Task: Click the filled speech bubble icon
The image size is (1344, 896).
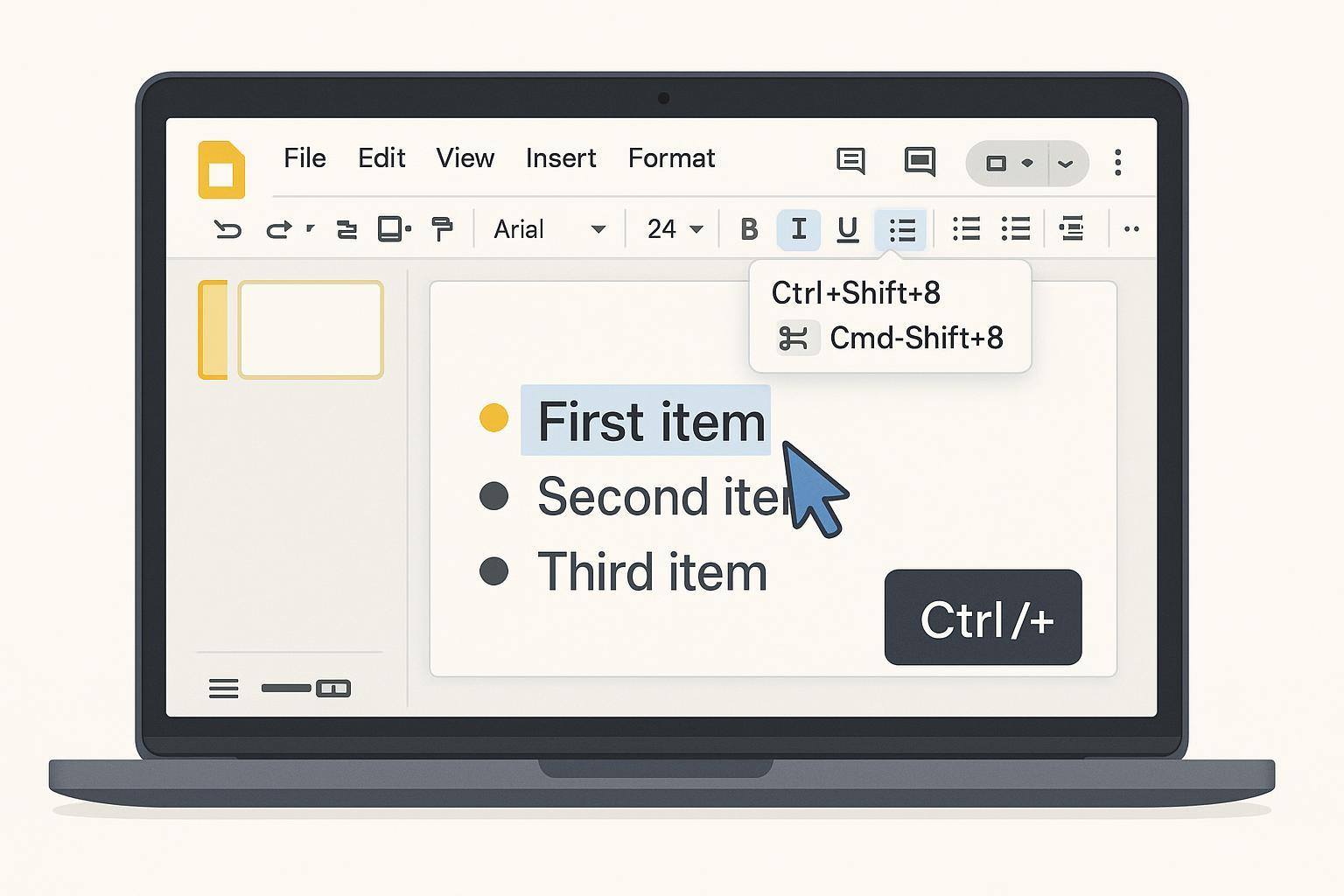Action: click(x=920, y=161)
